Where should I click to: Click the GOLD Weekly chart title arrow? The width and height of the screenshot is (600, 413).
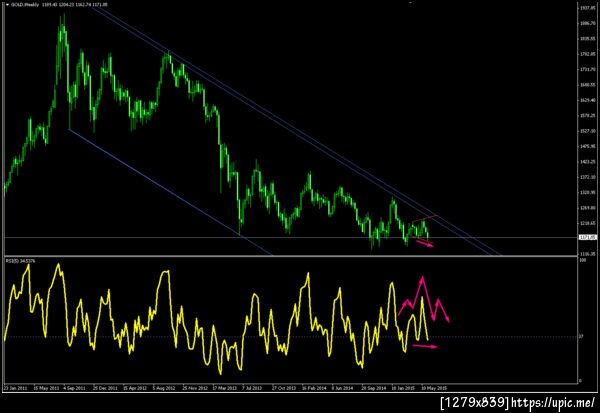[x=7, y=5]
